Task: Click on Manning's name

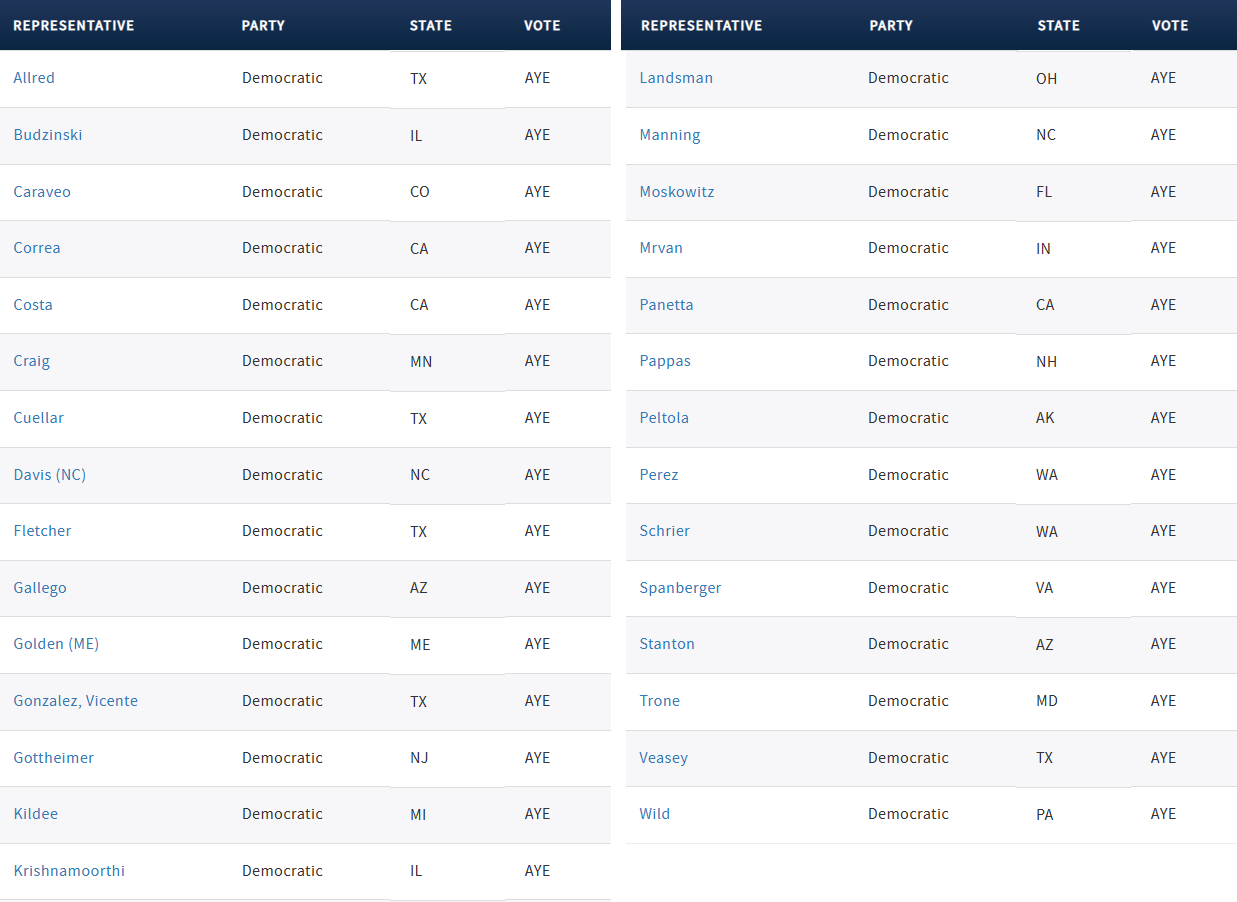Action: click(670, 135)
